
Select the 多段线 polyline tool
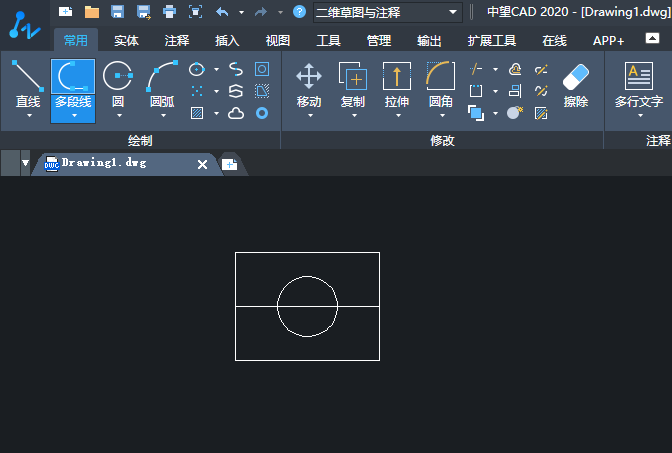[73, 91]
